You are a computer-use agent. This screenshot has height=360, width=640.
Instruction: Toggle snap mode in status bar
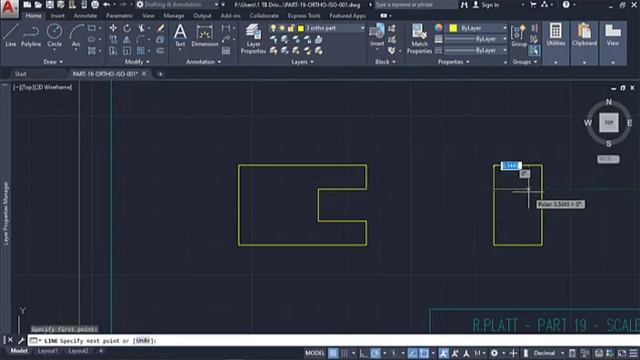click(x=344, y=353)
